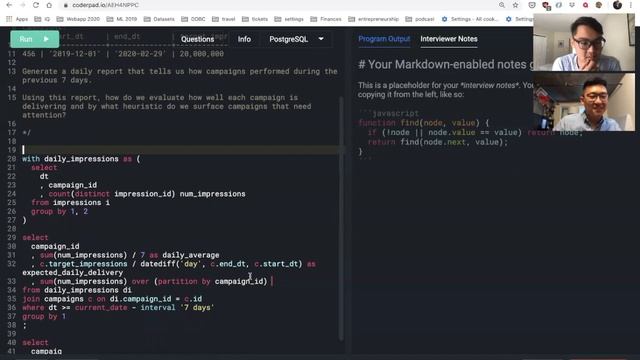Viewport: 640px width, 360px height.
Task: Open the Info tab
Action: click(x=244, y=39)
